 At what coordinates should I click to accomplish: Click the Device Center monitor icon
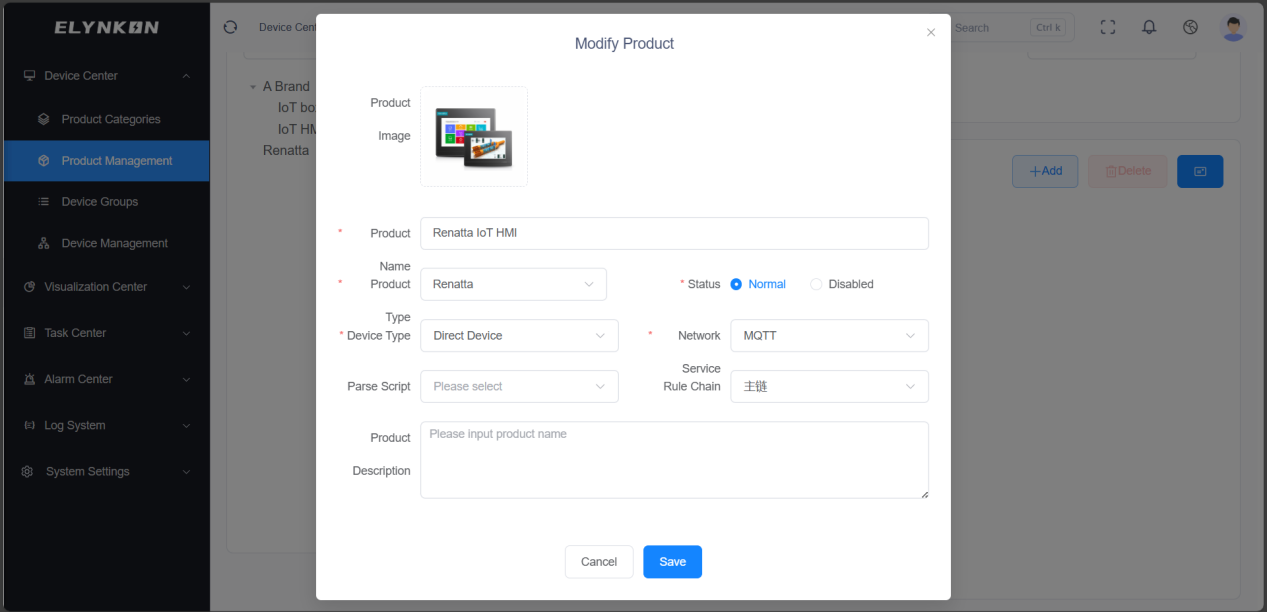(29, 76)
